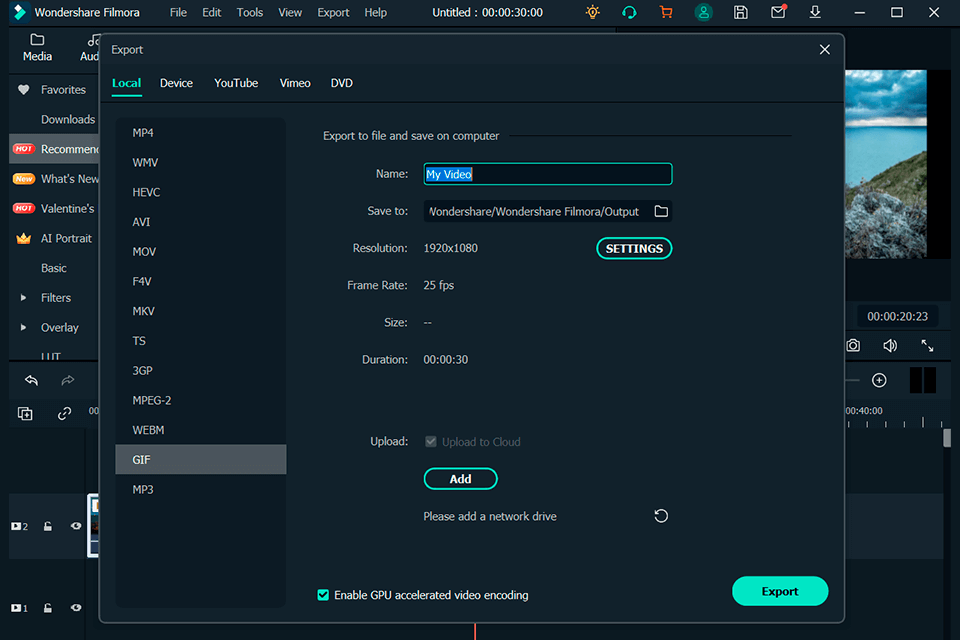The height and width of the screenshot is (640, 960).
Task: Open resolution SETTINGS button
Action: click(634, 249)
